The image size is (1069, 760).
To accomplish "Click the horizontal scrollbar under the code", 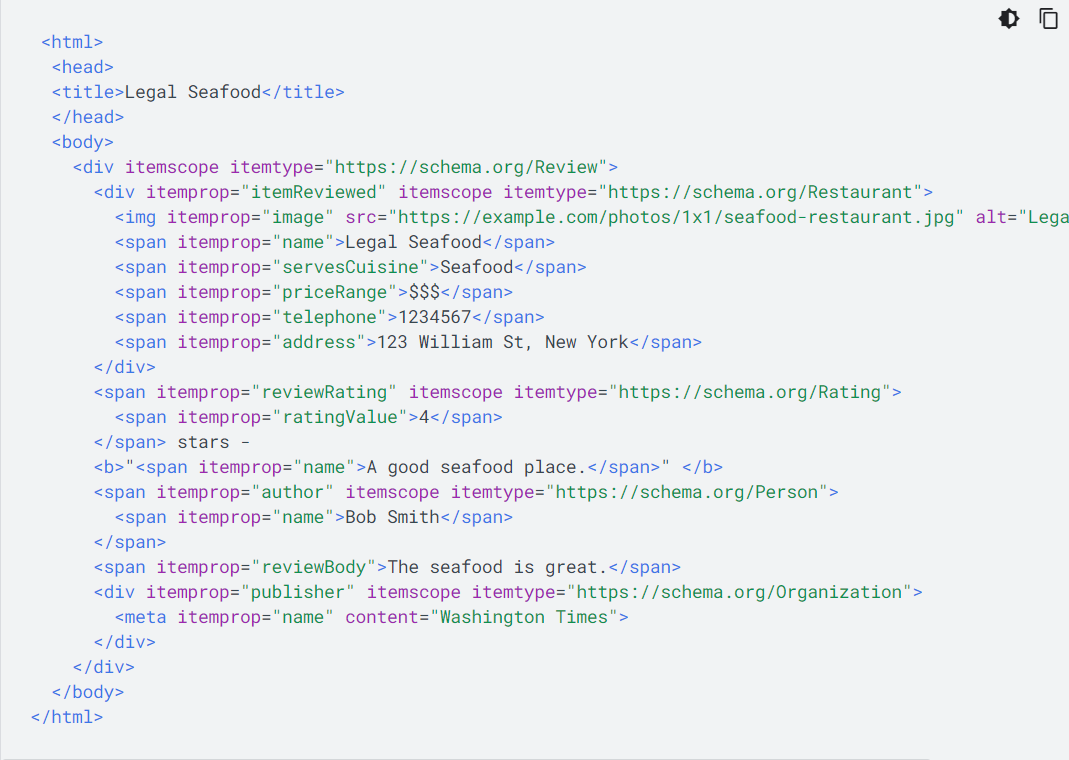I will pyautogui.click(x=465, y=758).
